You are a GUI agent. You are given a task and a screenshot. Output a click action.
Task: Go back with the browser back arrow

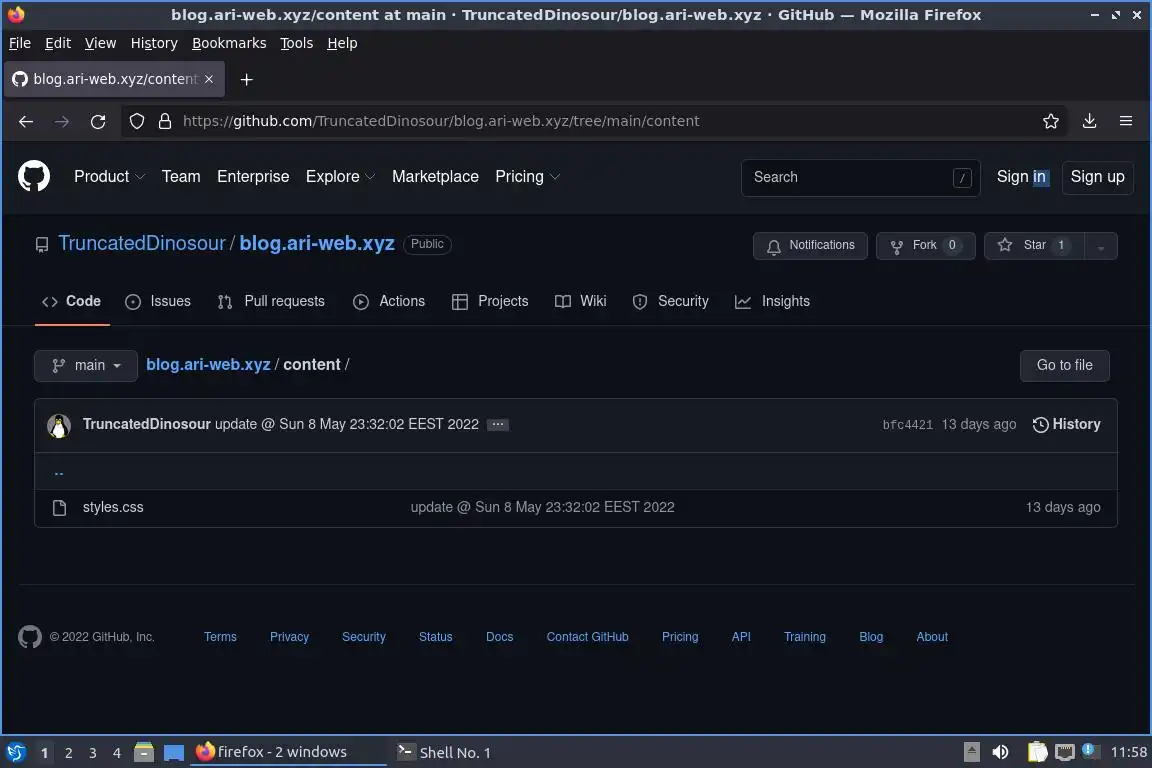tap(26, 121)
